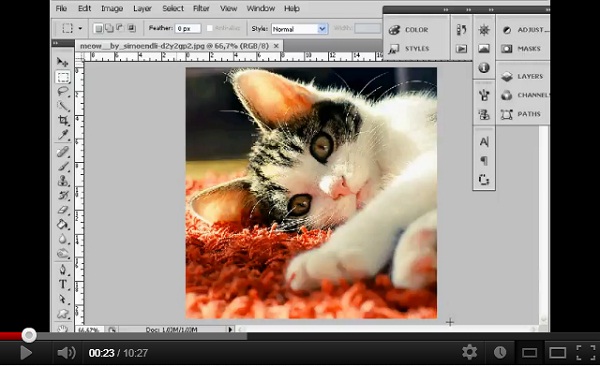
Task: Select the Magic Wand tool
Action: 63,106
